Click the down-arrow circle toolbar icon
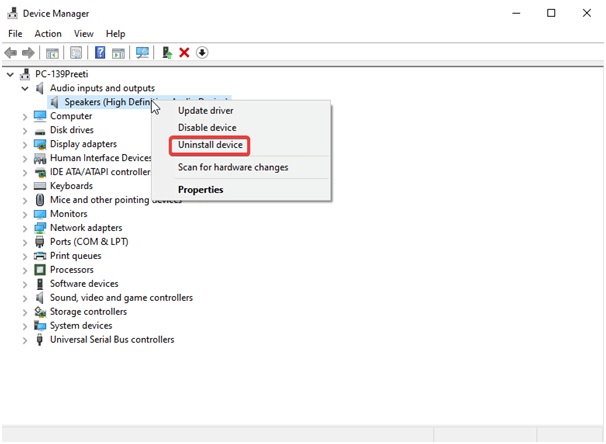Image resolution: width=606 pixels, height=444 pixels. click(x=202, y=53)
